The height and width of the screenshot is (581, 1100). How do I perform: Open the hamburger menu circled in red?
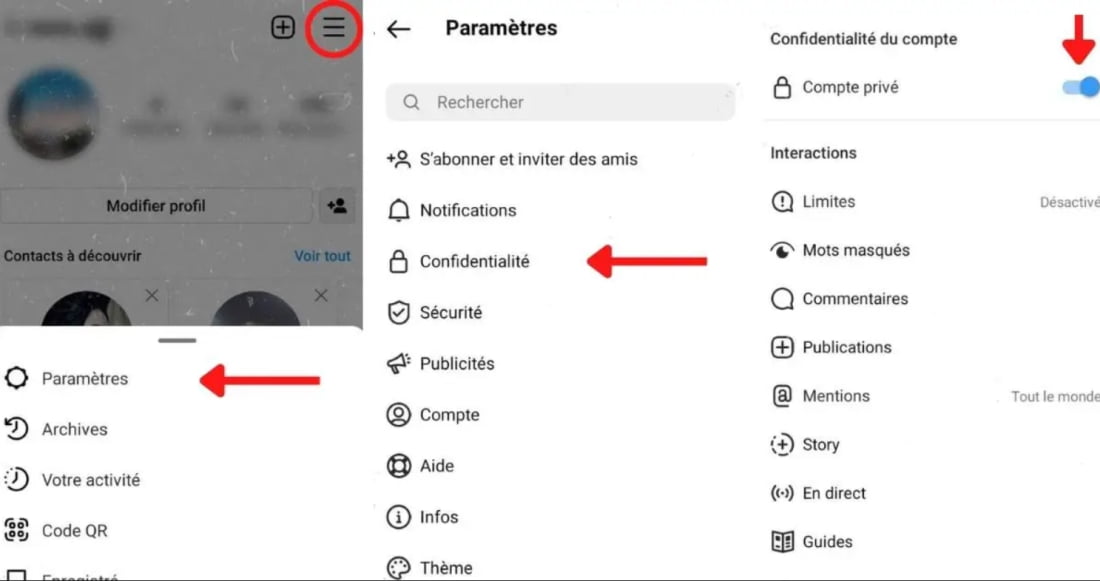334,27
